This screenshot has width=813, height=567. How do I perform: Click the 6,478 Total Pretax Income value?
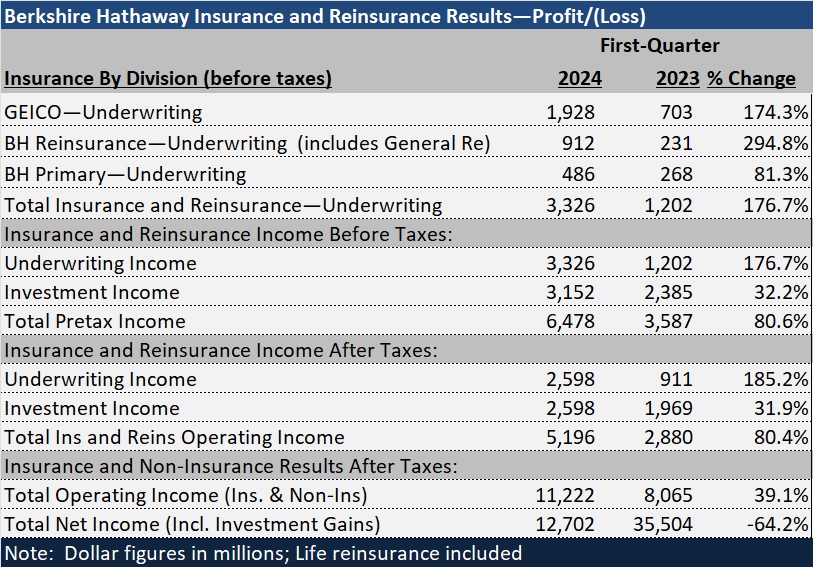pyautogui.click(x=571, y=321)
